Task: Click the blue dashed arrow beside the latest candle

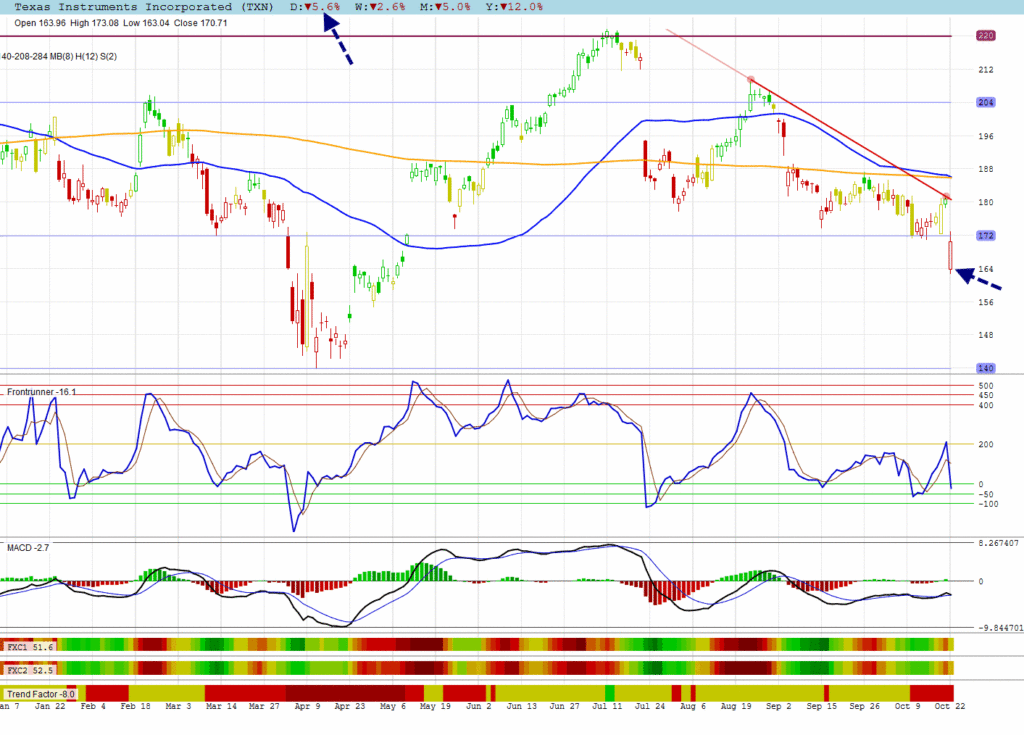Action: (978, 278)
